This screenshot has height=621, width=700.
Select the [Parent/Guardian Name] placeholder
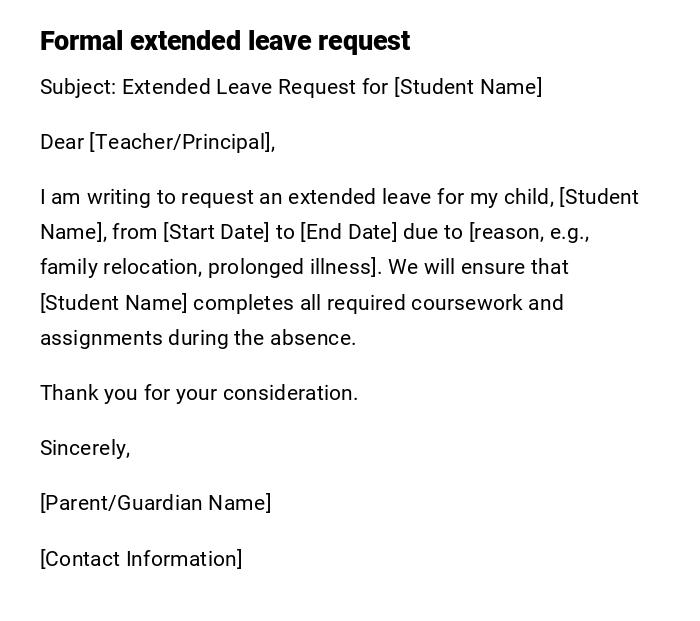[x=156, y=503]
